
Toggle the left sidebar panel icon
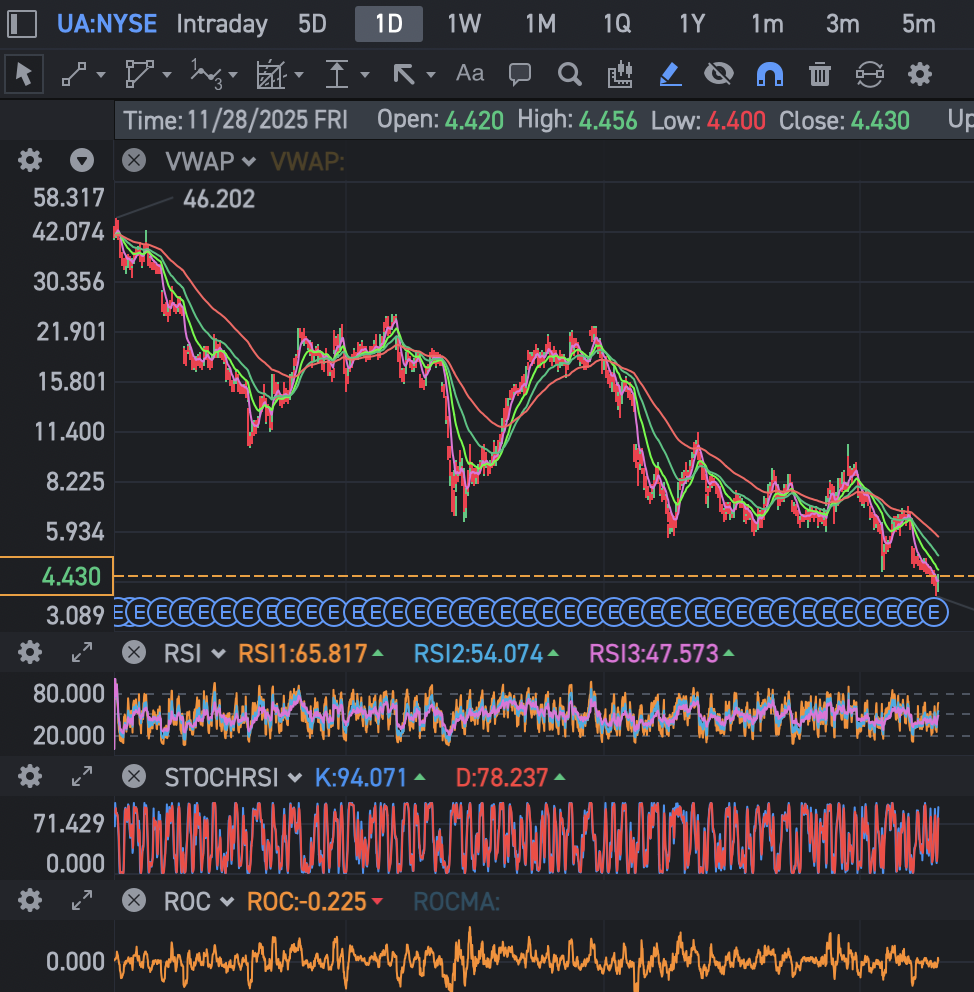coord(22,24)
